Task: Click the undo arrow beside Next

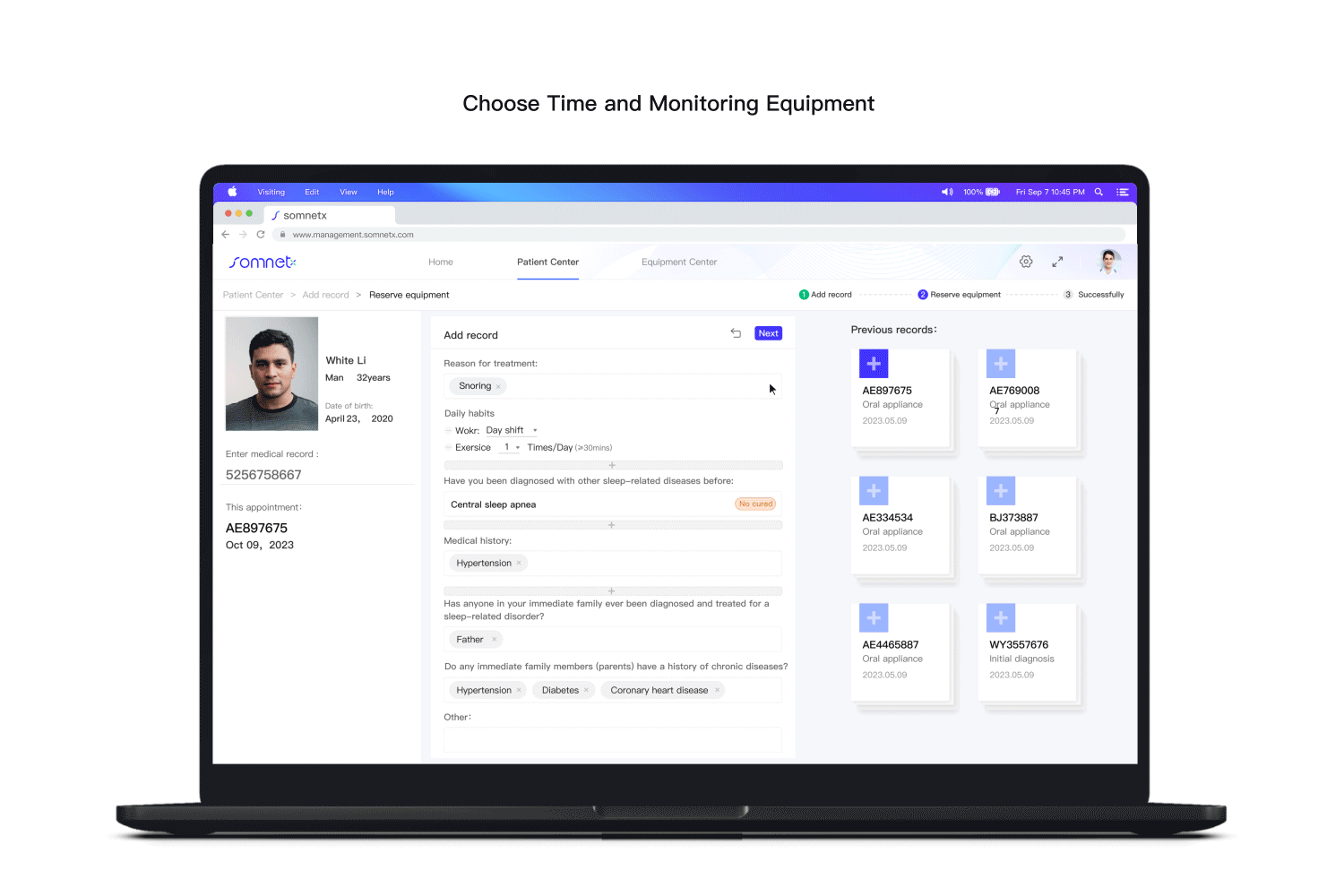Action: (x=736, y=333)
